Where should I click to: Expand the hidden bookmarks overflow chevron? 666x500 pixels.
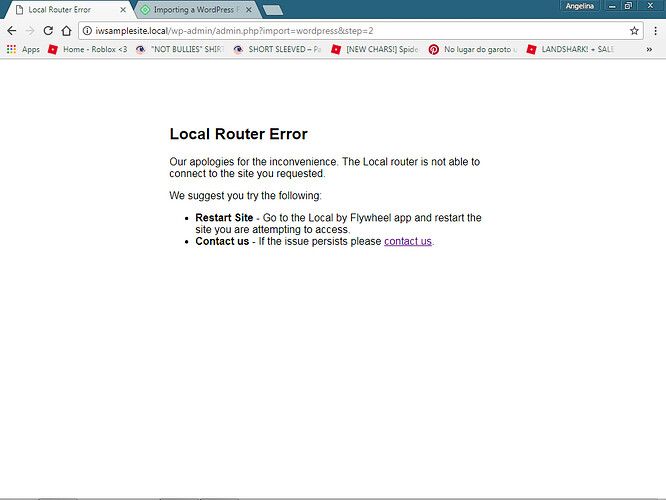point(649,49)
